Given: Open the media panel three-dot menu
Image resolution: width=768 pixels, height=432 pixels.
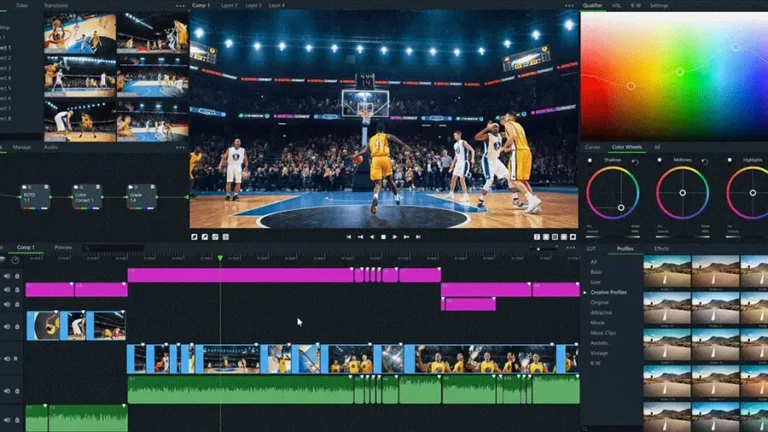Looking at the screenshot, I should point(180,6).
